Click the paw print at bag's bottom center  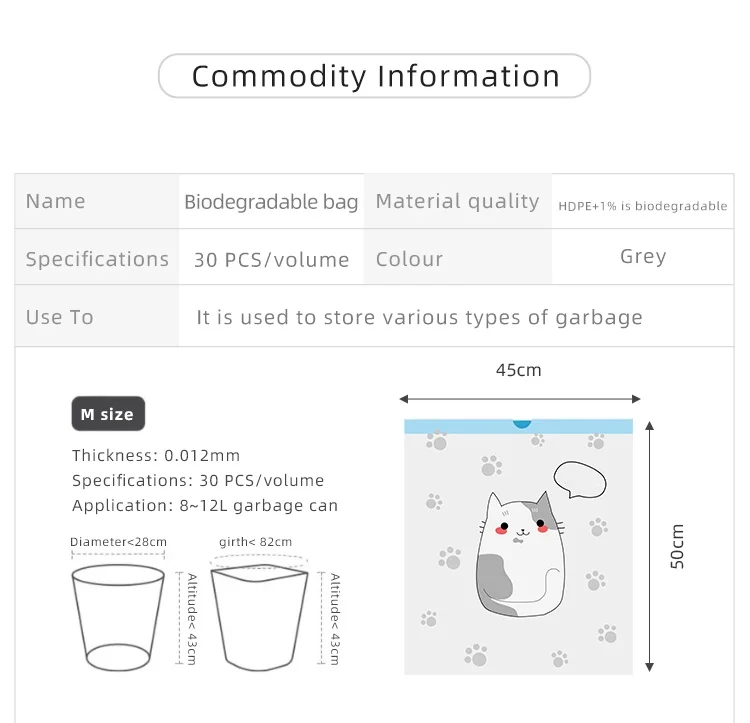(476, 655)
